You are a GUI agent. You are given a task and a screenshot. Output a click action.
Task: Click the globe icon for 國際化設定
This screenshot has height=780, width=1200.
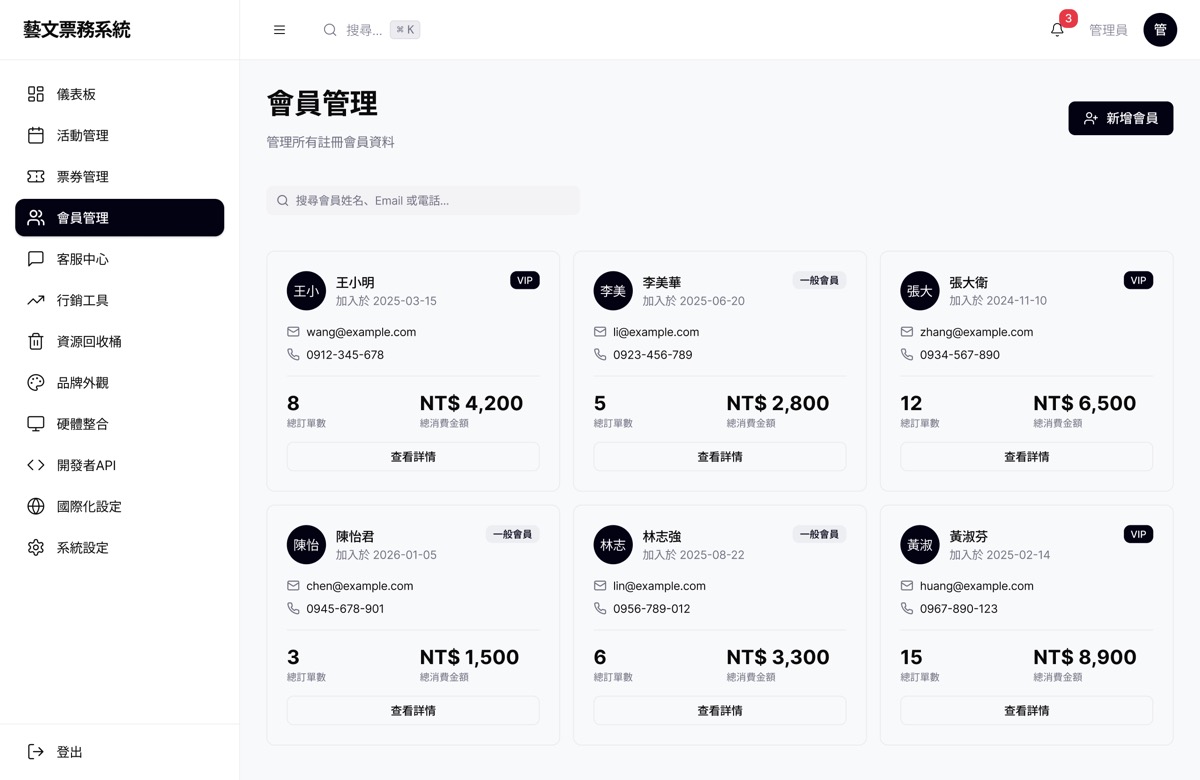[36, 506]
